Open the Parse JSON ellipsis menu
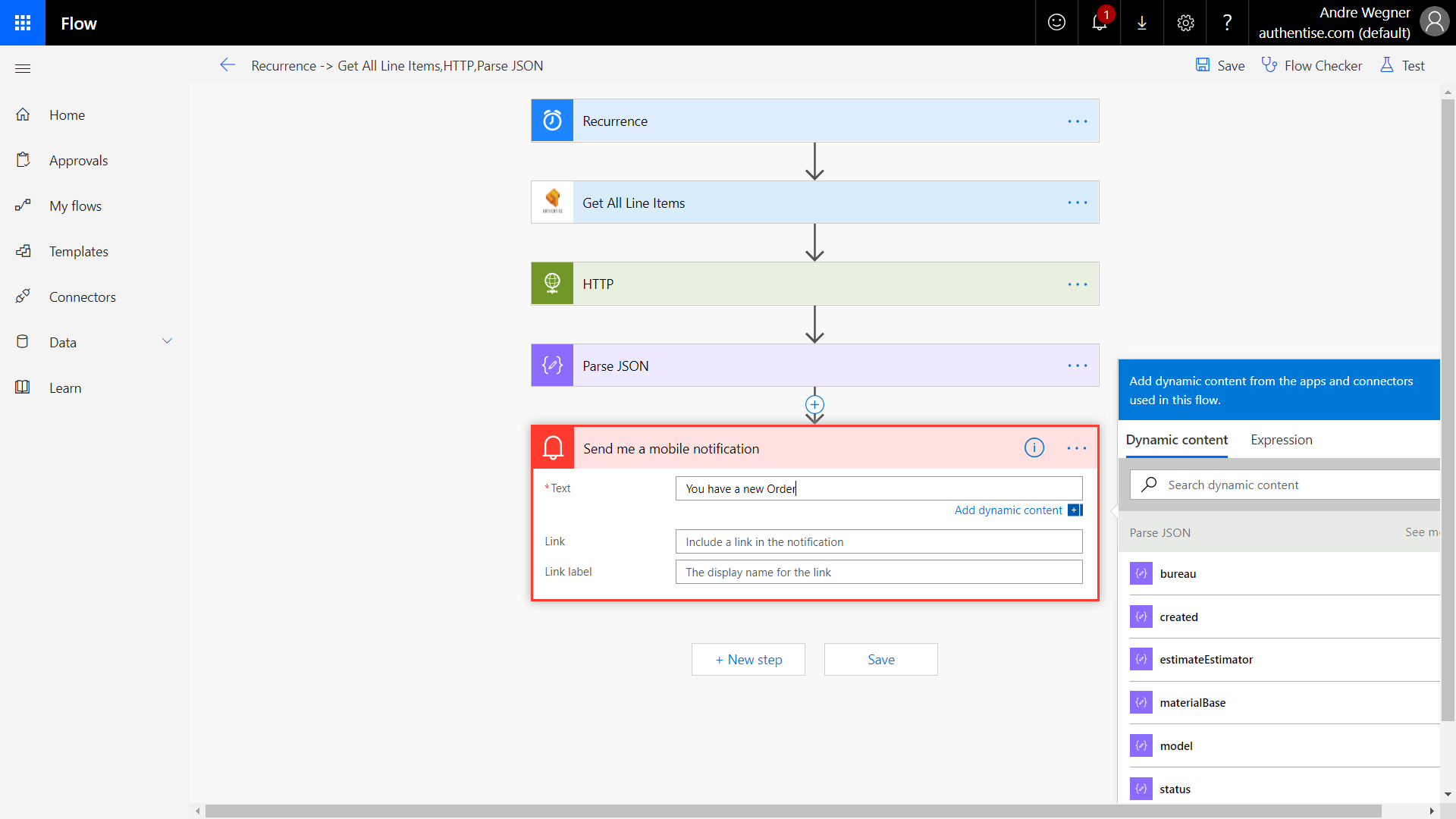 click(1078, 366)
